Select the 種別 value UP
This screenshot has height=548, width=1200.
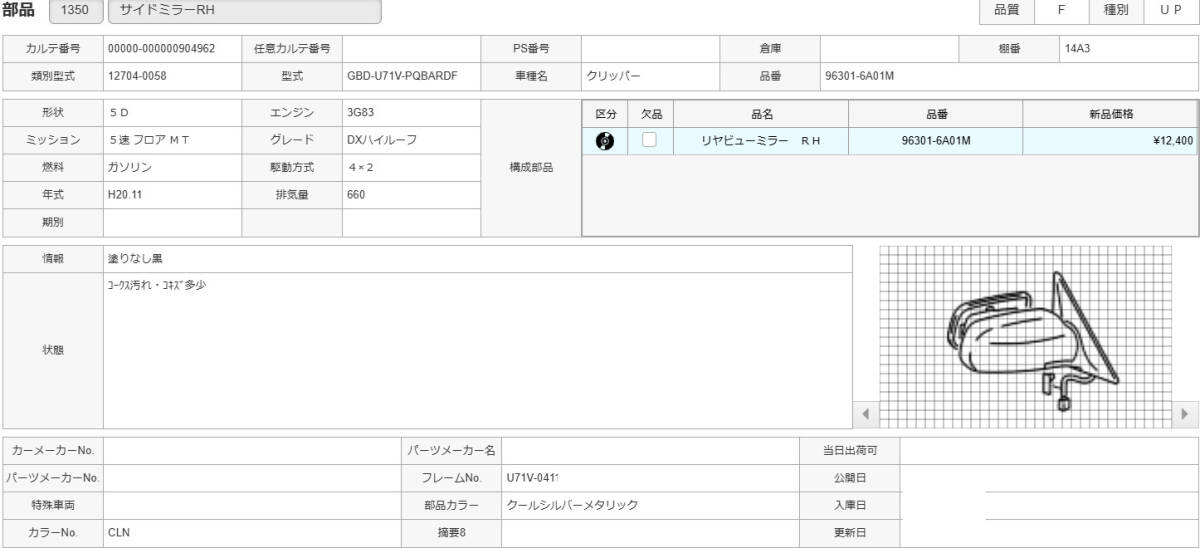click(1171, 10)
